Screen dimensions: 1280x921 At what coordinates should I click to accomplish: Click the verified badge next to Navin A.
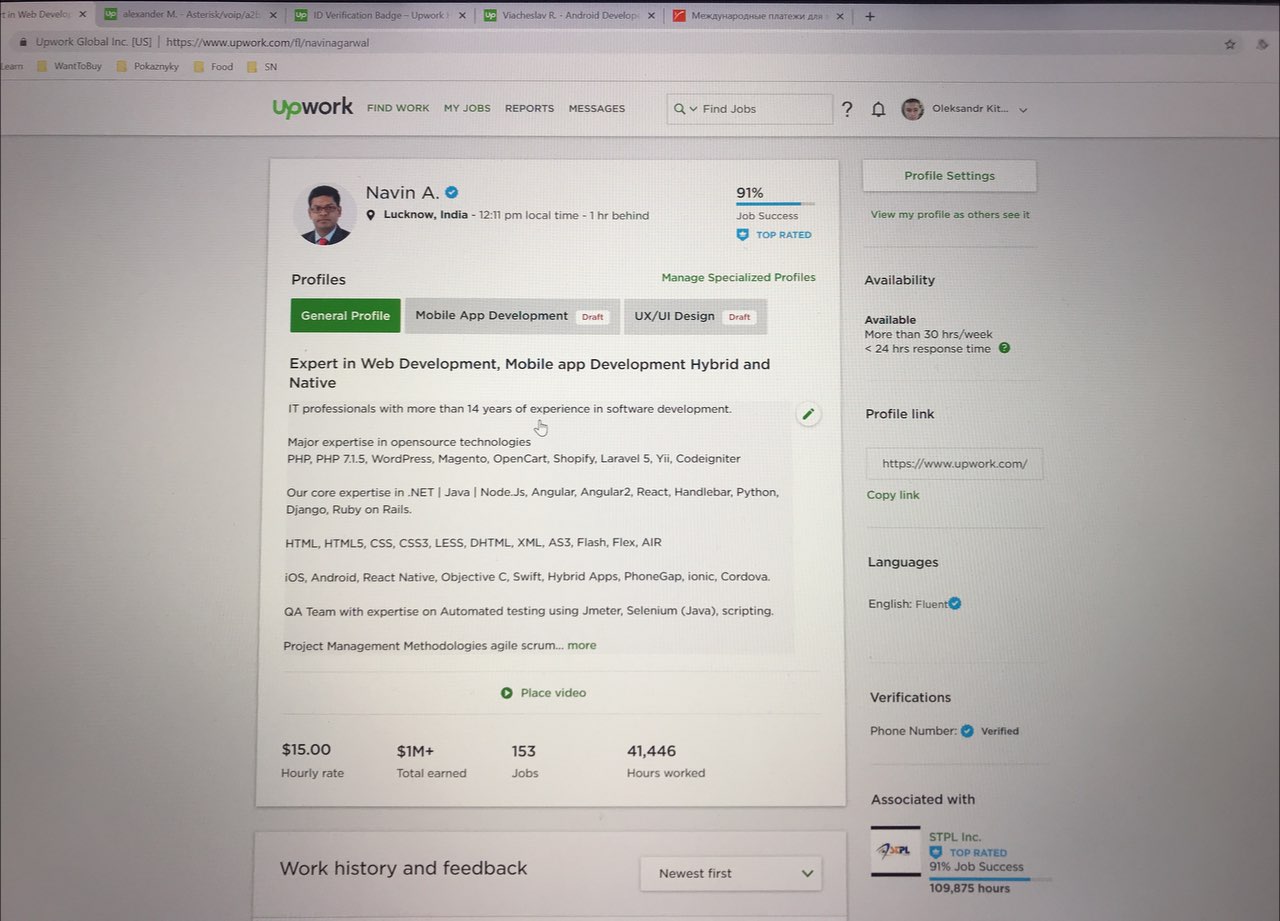coord(452,192)
